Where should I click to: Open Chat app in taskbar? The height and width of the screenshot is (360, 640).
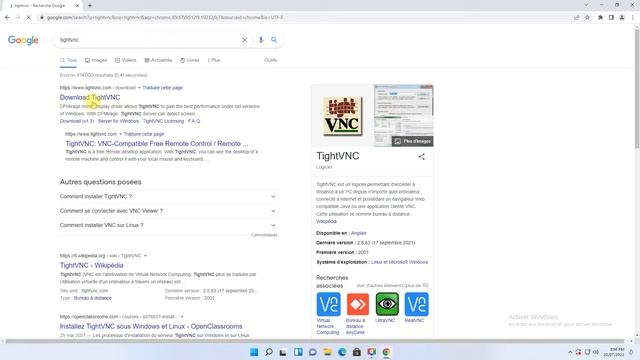(313, 352)
